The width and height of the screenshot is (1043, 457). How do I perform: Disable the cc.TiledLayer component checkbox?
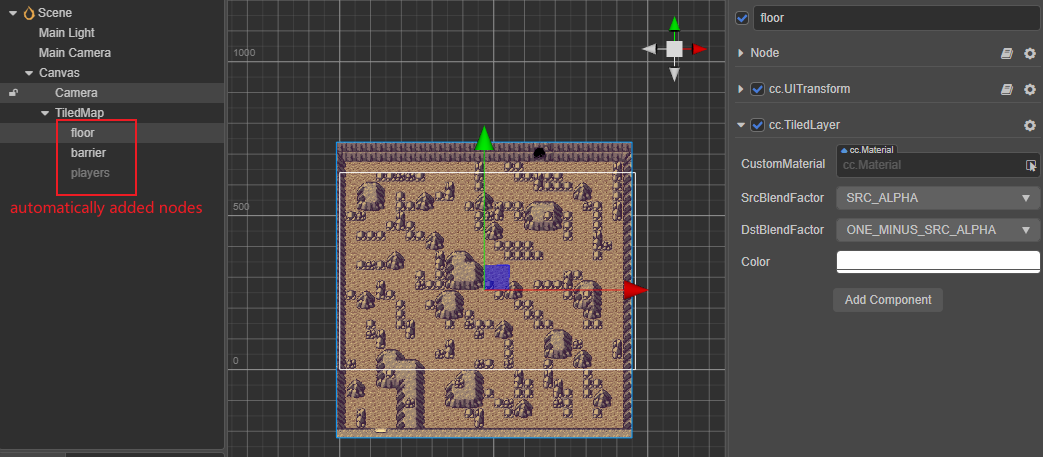click(757, 125)
